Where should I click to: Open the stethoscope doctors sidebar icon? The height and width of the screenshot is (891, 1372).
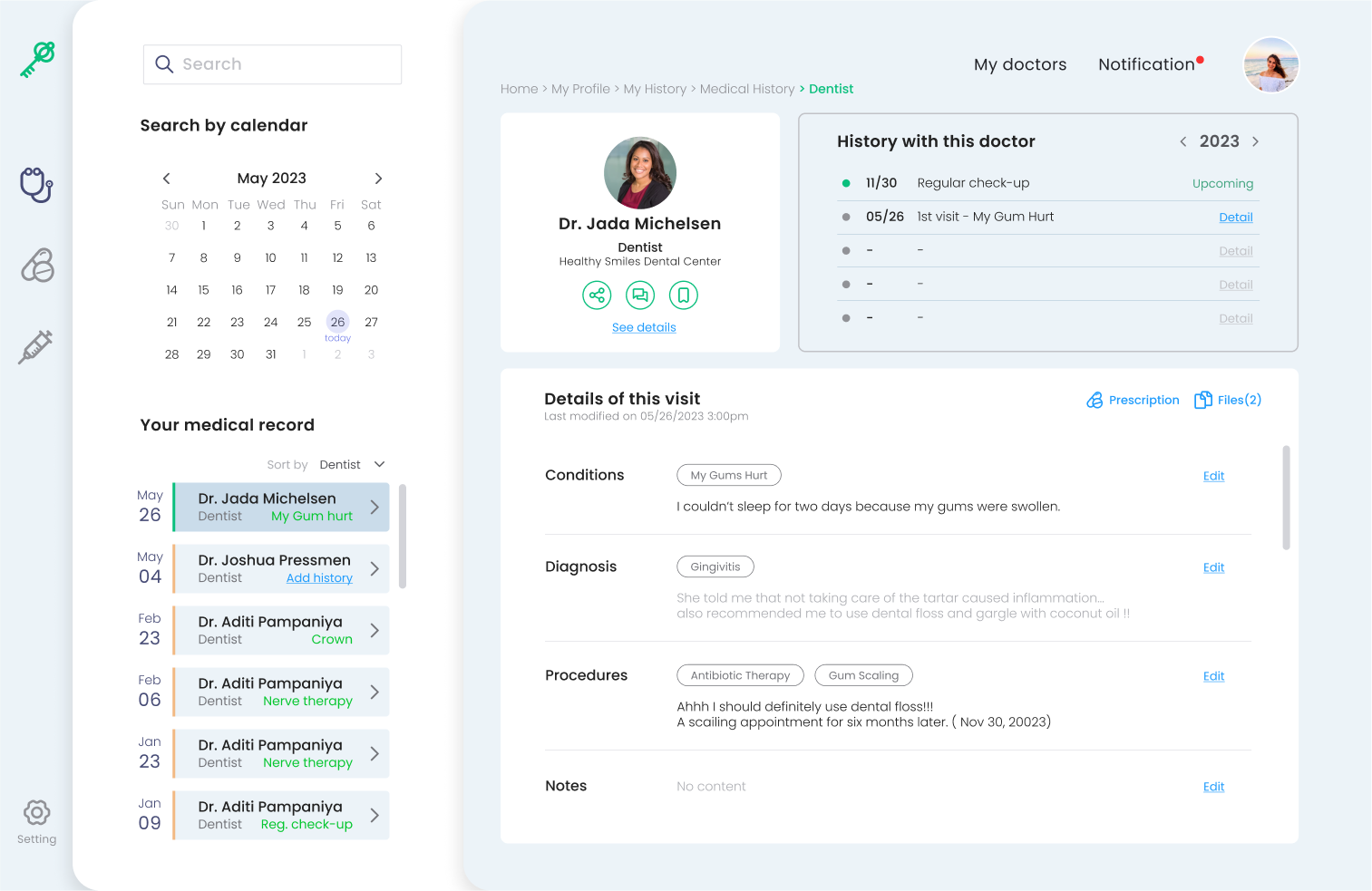click(36, 185)
